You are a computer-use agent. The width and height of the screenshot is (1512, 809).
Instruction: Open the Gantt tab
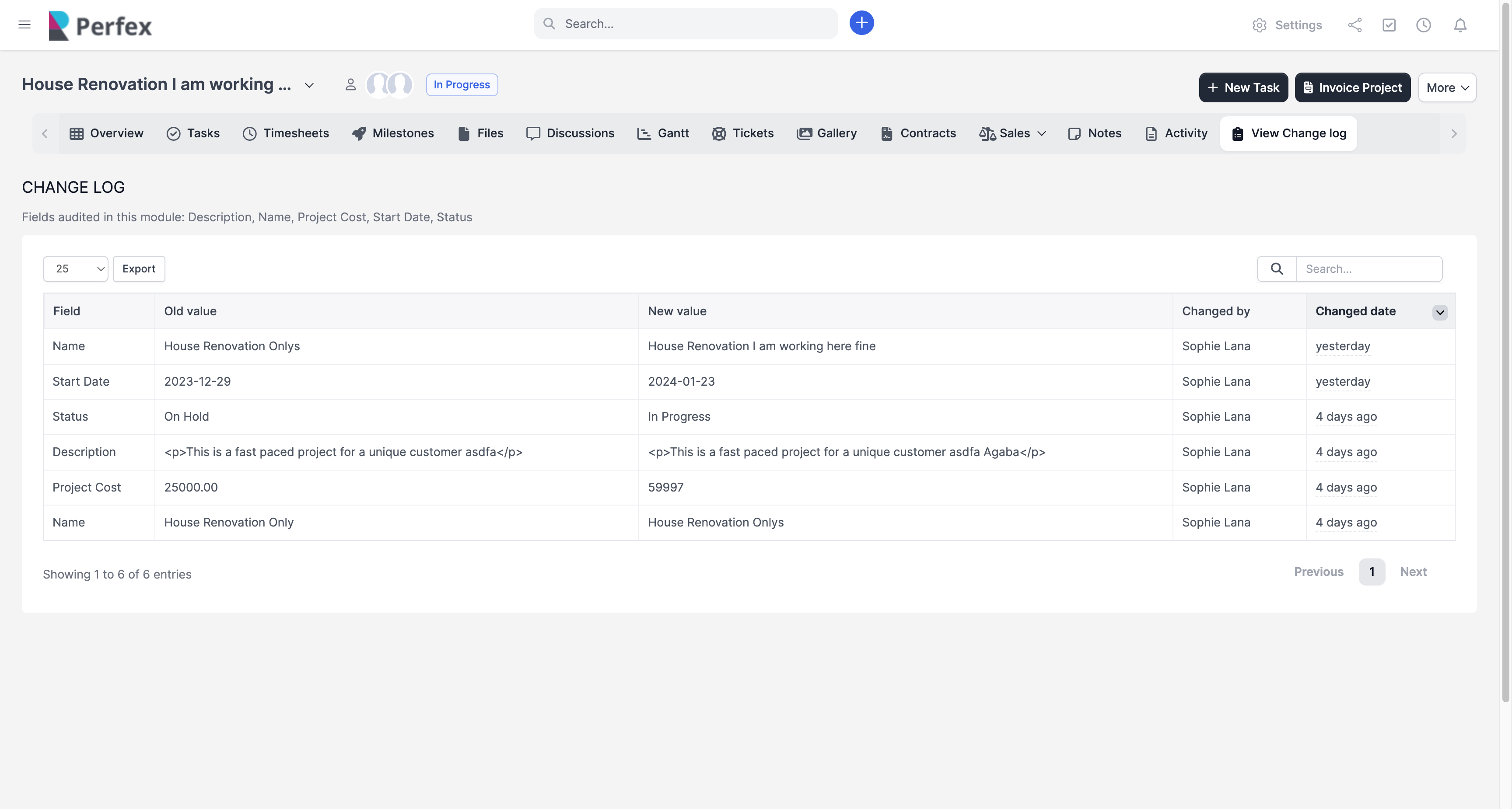663,134
